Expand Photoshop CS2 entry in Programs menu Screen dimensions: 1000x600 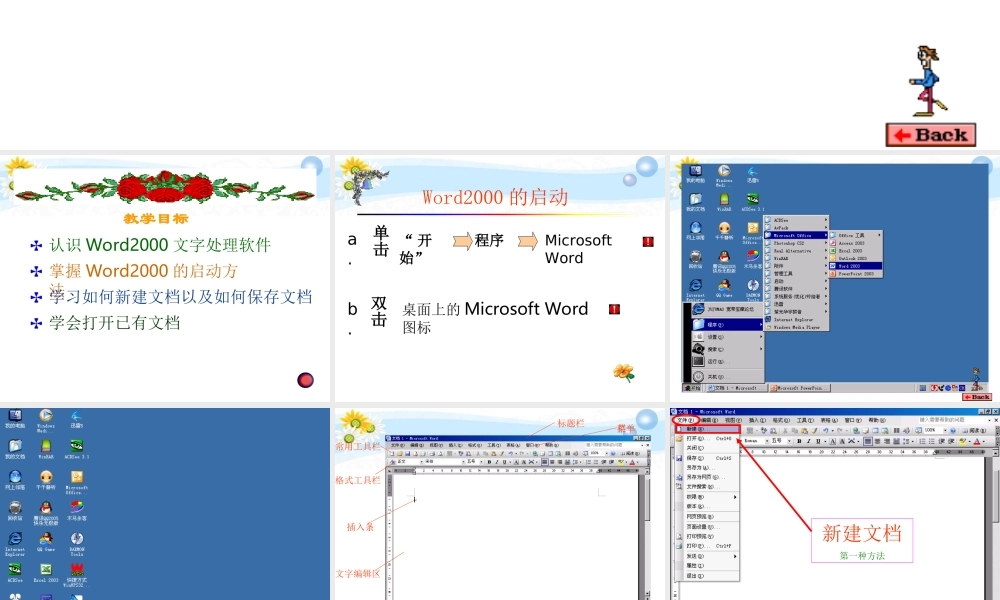(797, 243)
